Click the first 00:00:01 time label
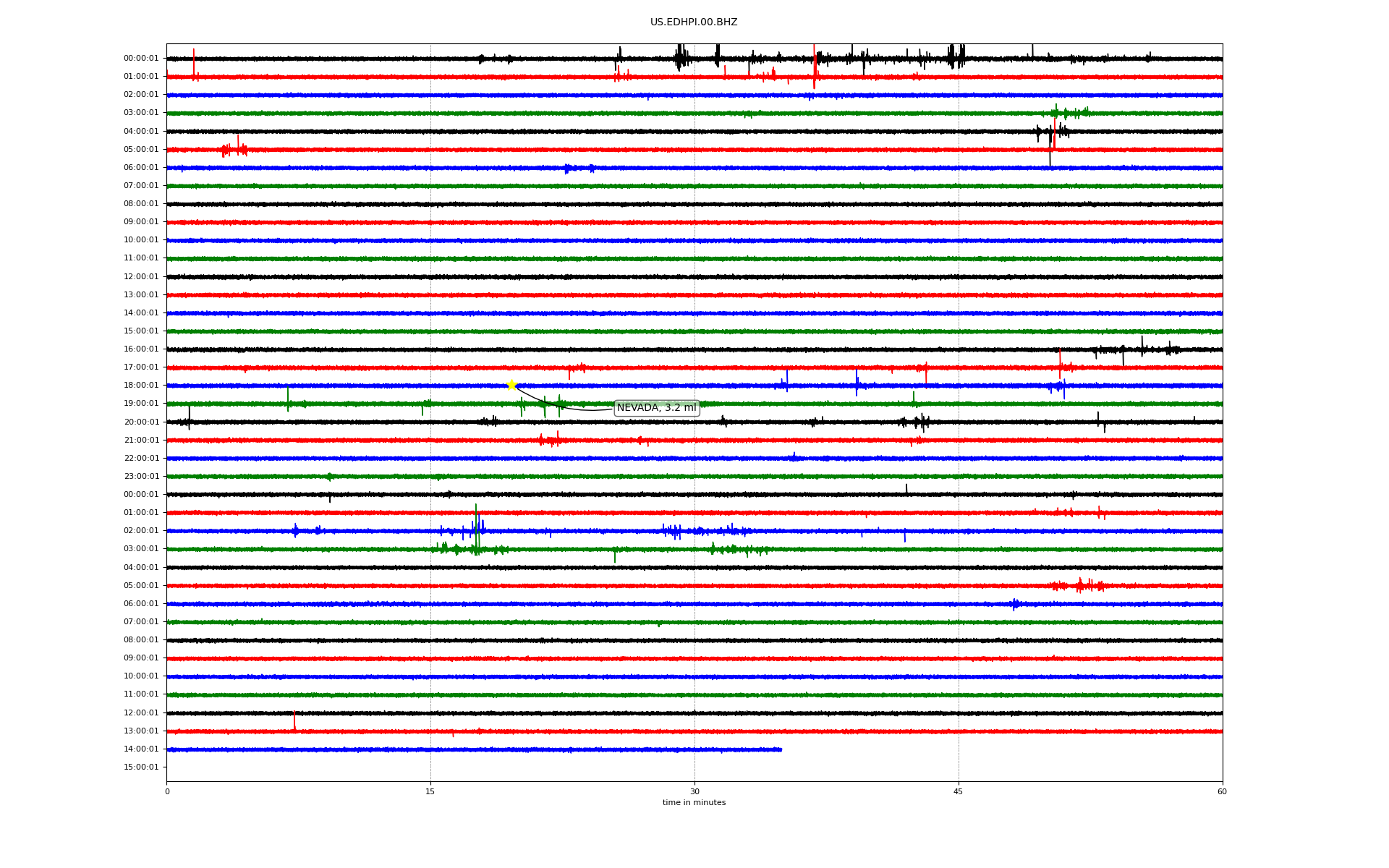This screenshot has width=1389, height=868. [141, 59]
